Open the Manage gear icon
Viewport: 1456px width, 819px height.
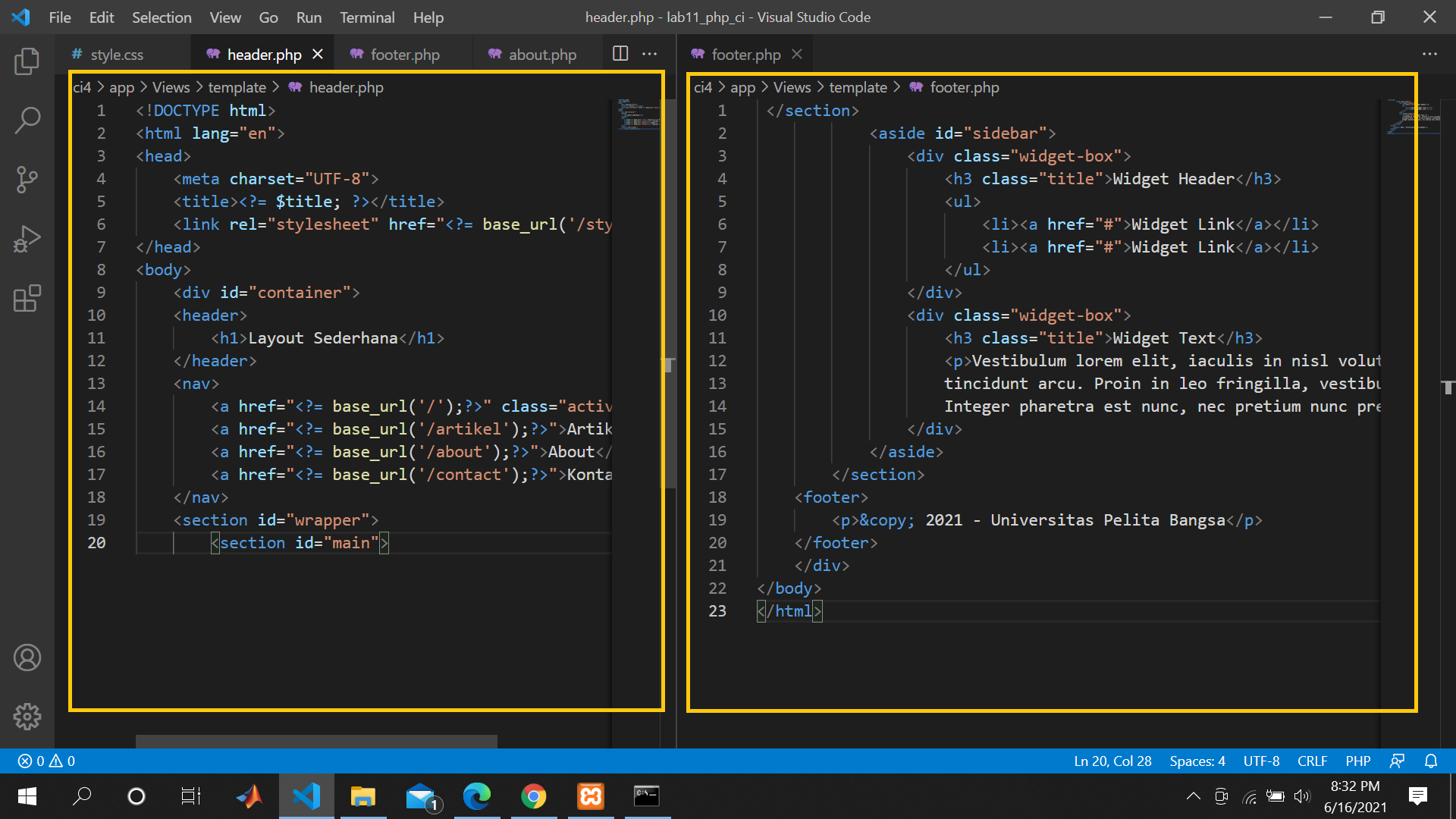click(27, 716)
